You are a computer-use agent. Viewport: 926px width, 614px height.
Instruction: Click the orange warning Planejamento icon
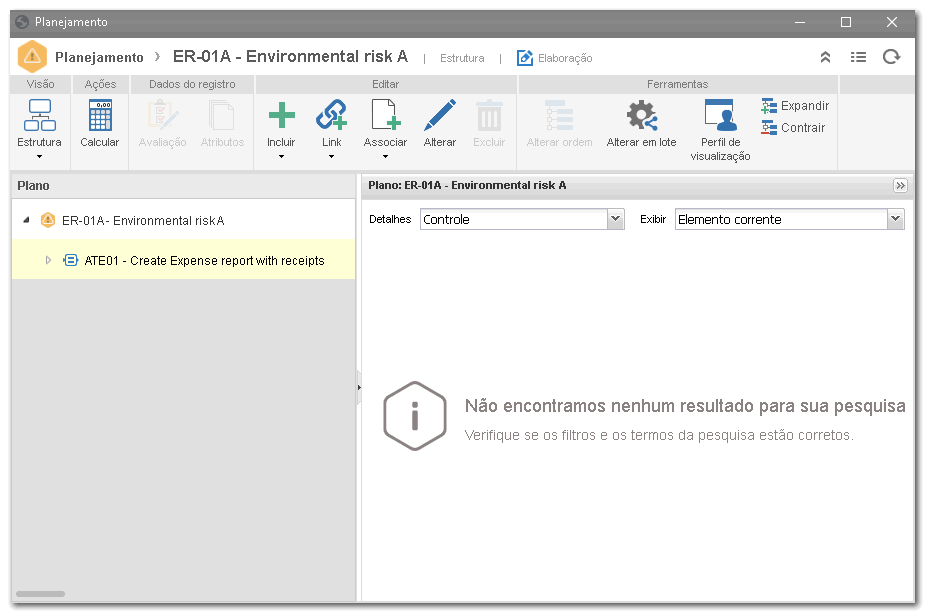[32, 57]
